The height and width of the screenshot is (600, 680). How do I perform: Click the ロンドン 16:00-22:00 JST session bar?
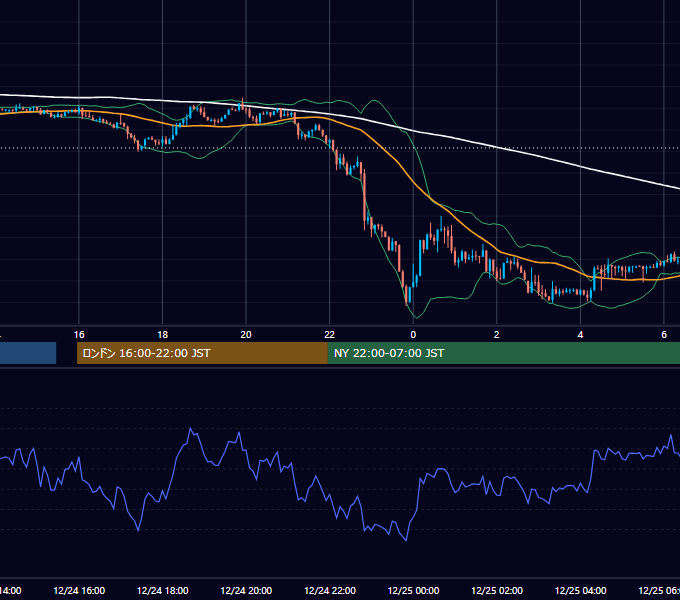tap(202, 353)
